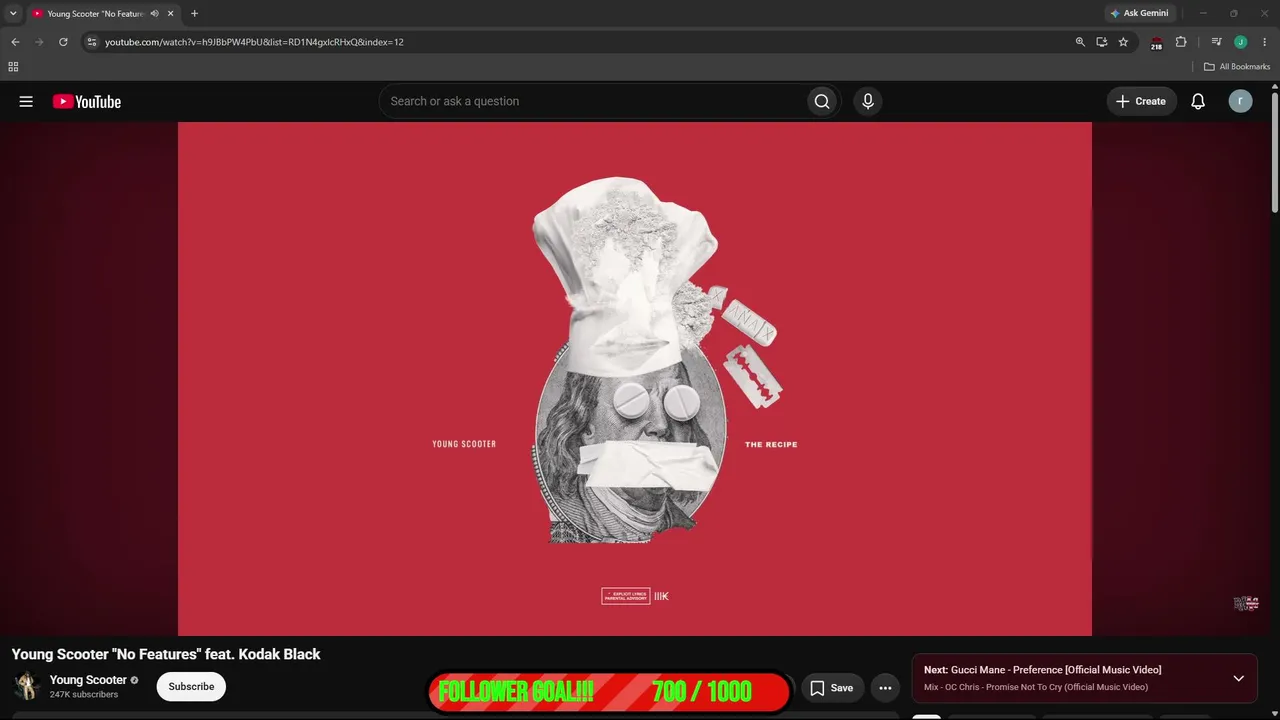Open the Create menu
The width and height of the screenshot is (1280, 720).
(1141, 101)
